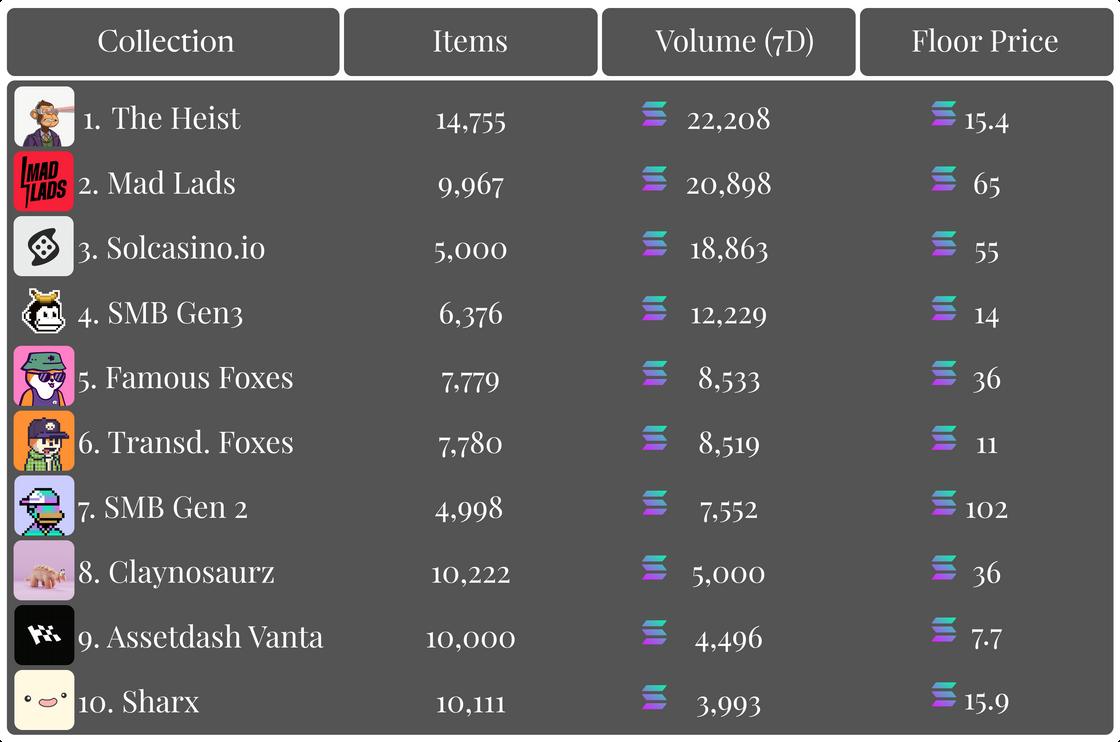Open the Claynosaurz collection link

[x=191, y=573]
